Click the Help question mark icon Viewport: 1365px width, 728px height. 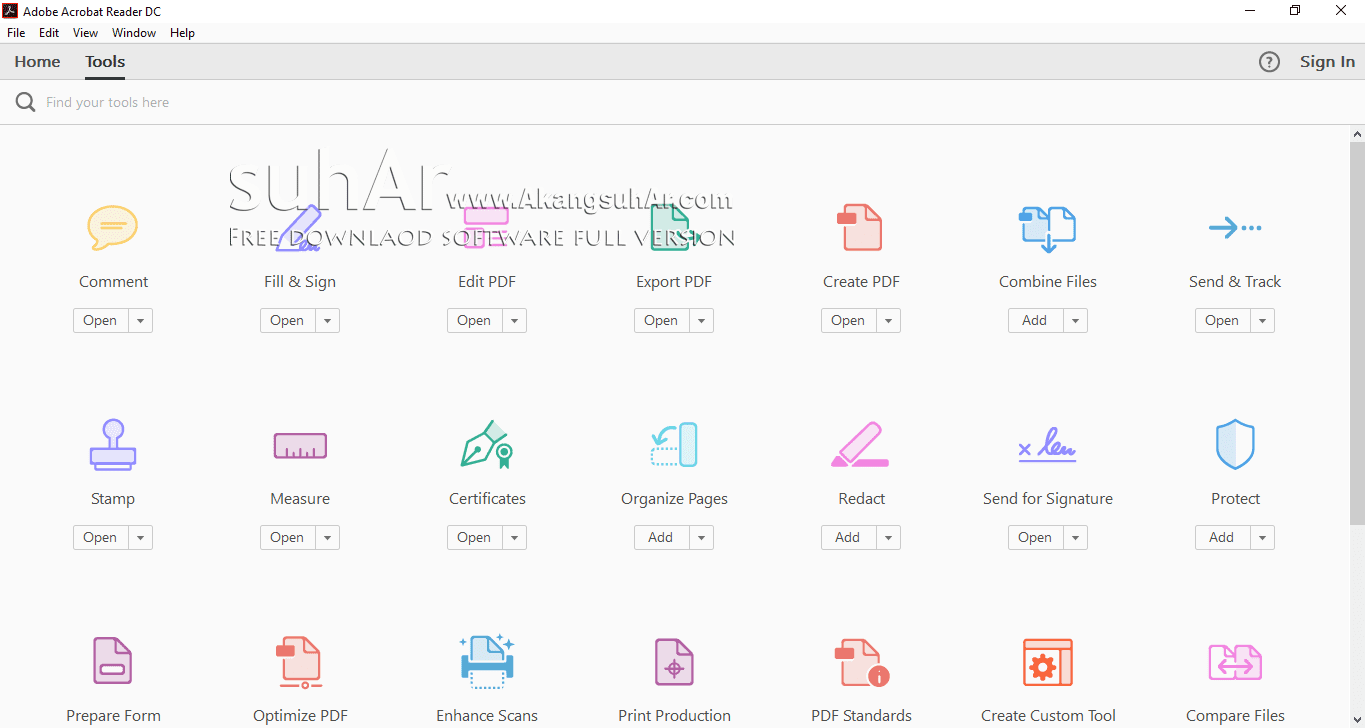(x=1269, y=62)
